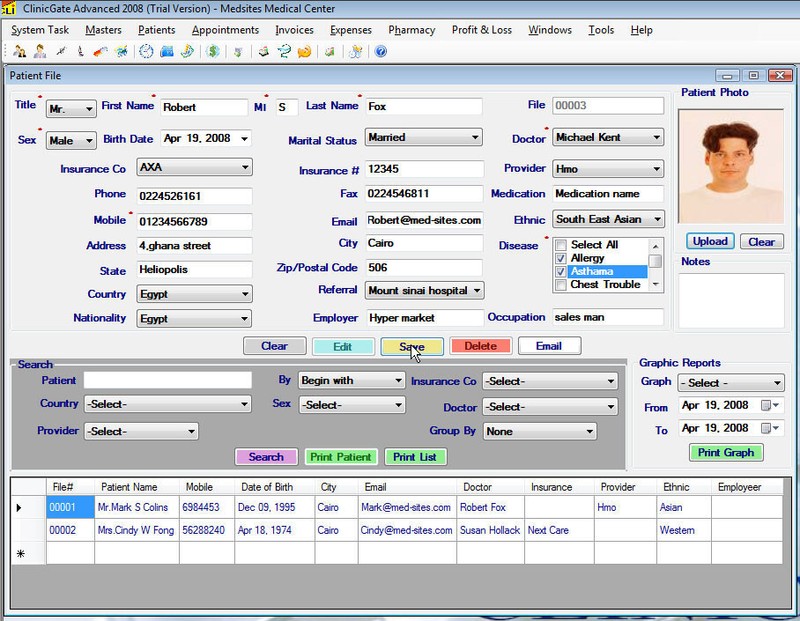Click the Mark@med-sites.com email cell
This screenshot has width=800, height=621.
coord(407,508)
